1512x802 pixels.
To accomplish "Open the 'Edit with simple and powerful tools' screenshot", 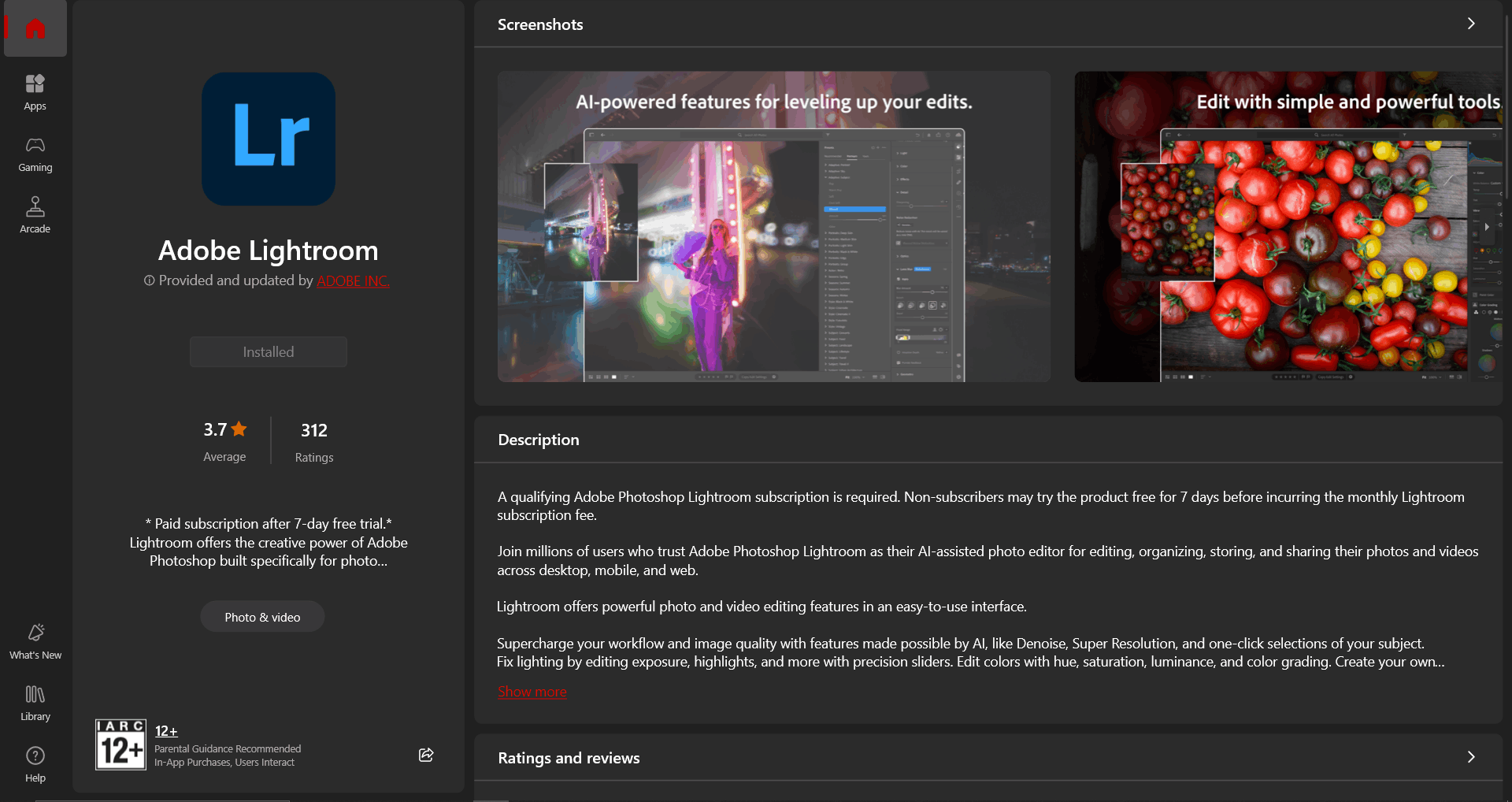I will [x=1288, y=227].
